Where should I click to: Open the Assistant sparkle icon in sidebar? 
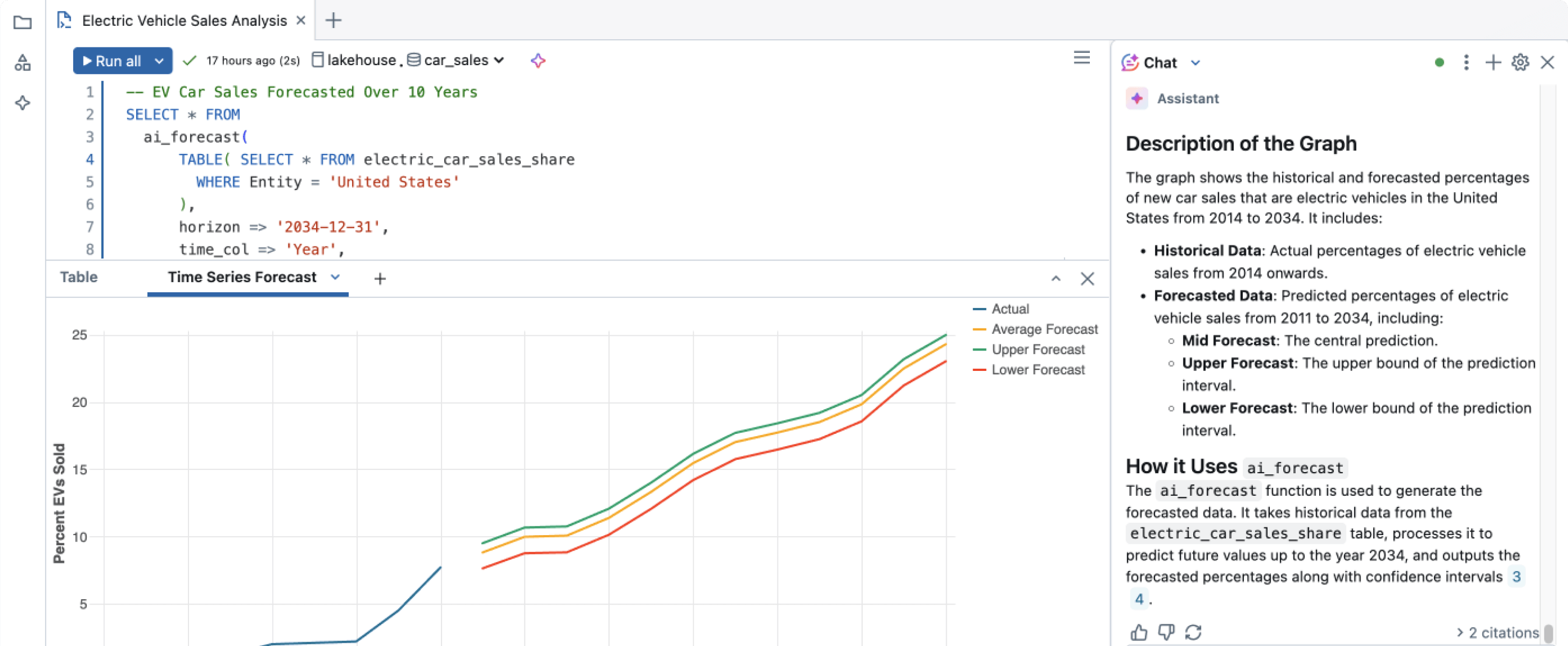coord(22,103)
